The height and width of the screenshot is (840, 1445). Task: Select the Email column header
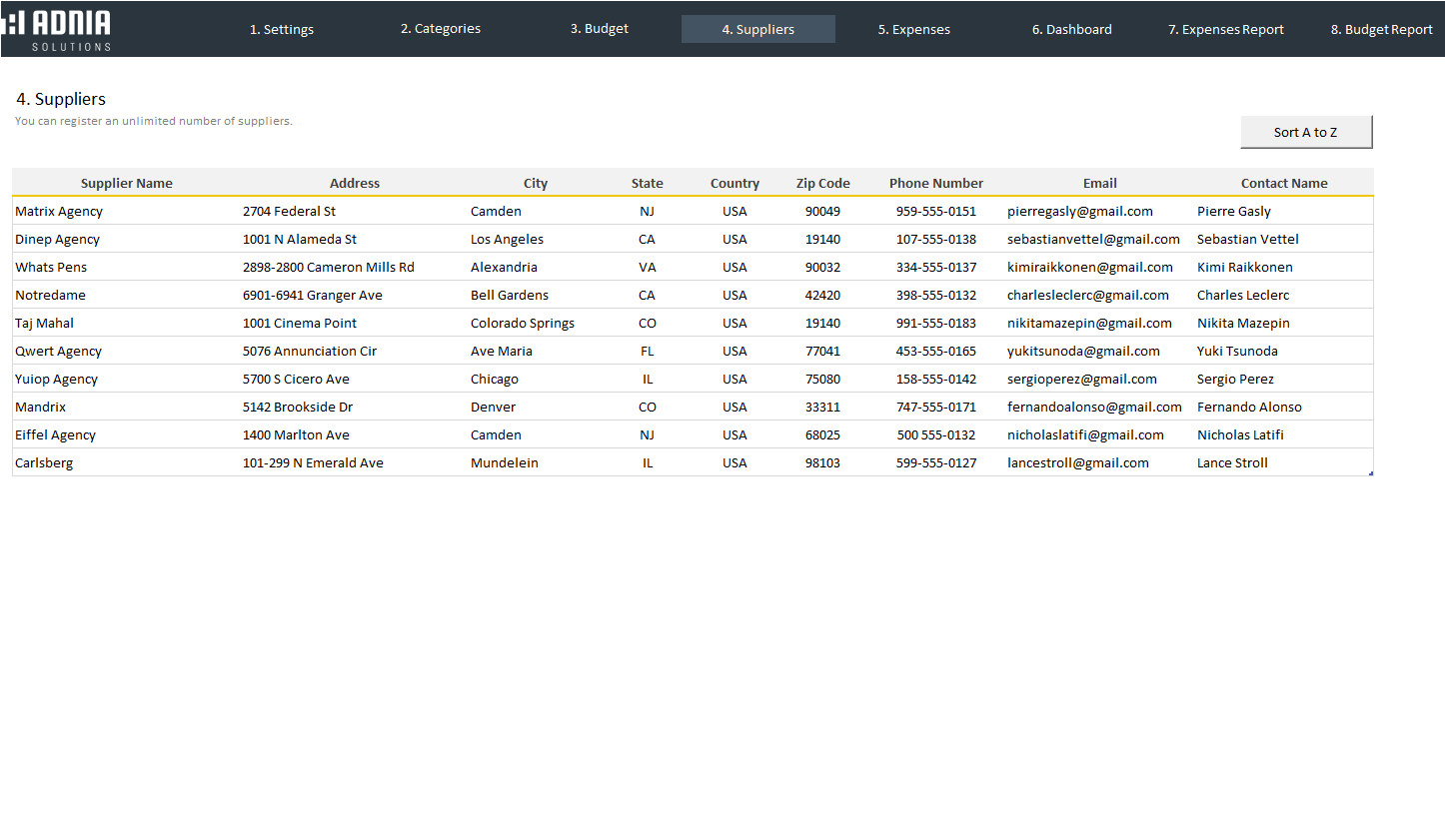pos(1100,183)
